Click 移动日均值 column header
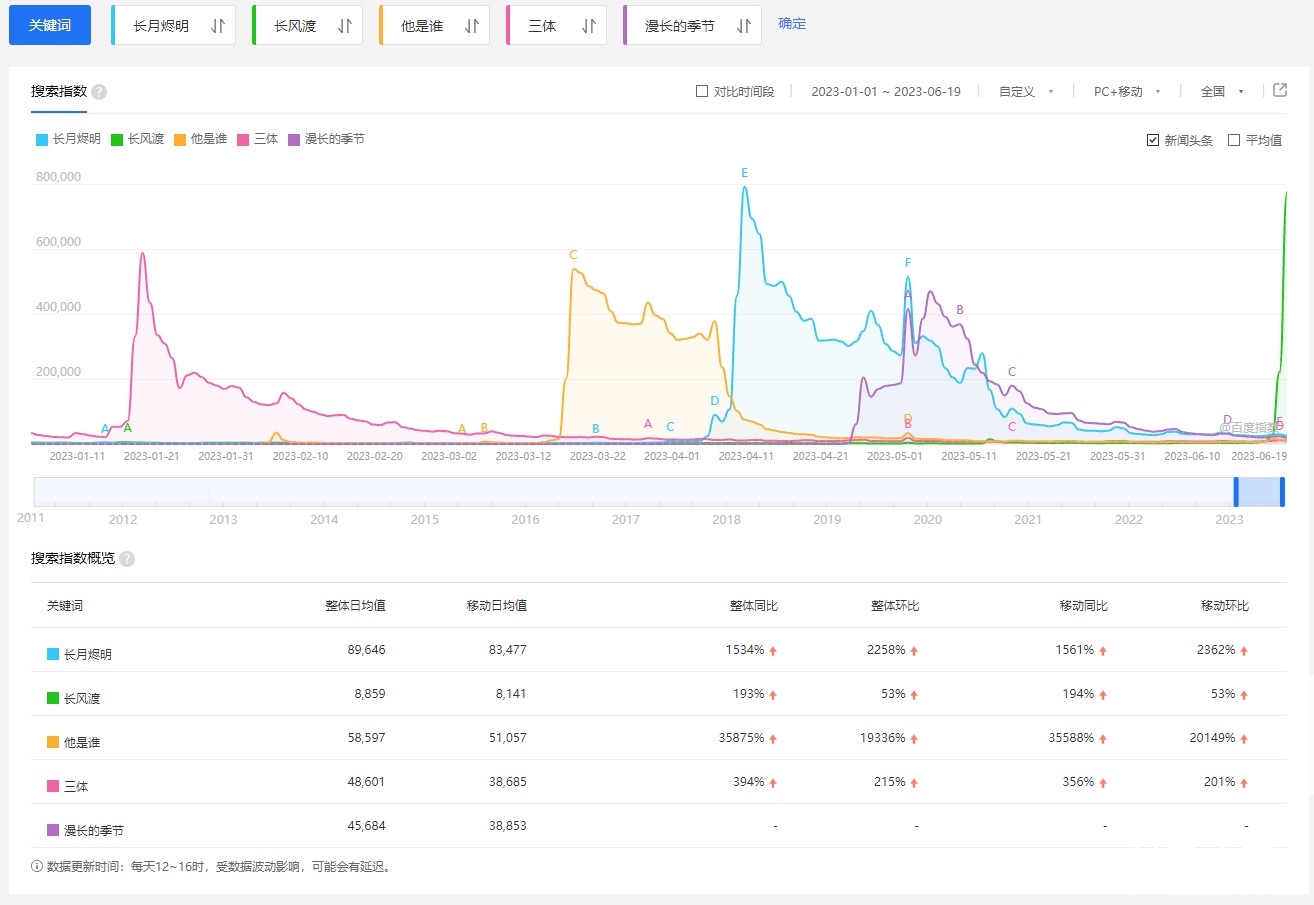 497,606
